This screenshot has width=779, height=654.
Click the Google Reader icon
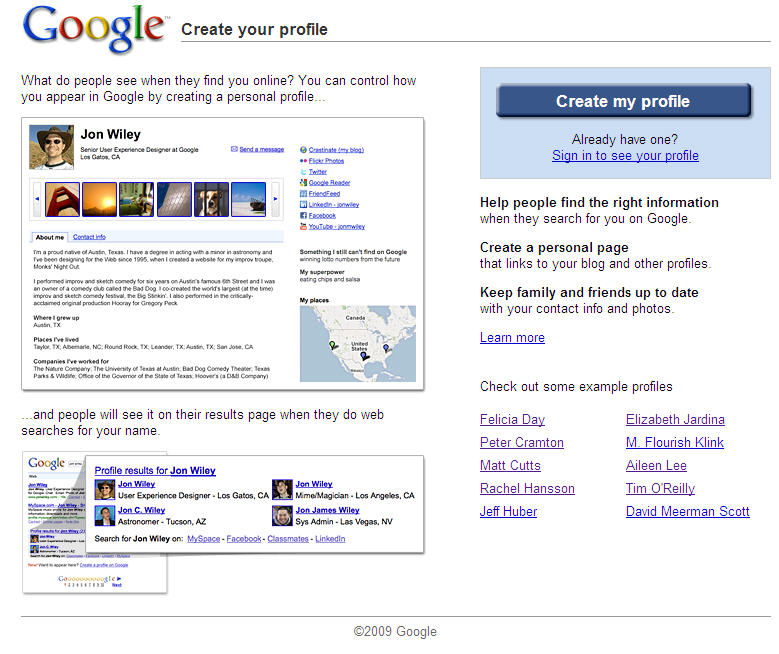tap(303, 182)
